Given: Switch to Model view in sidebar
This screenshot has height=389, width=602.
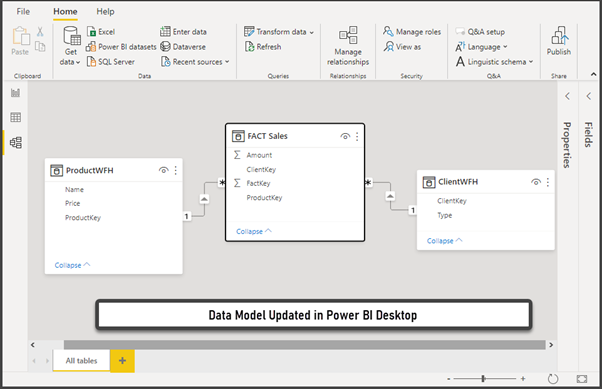Looking at the screenshot, I should (x=16, y=142).
